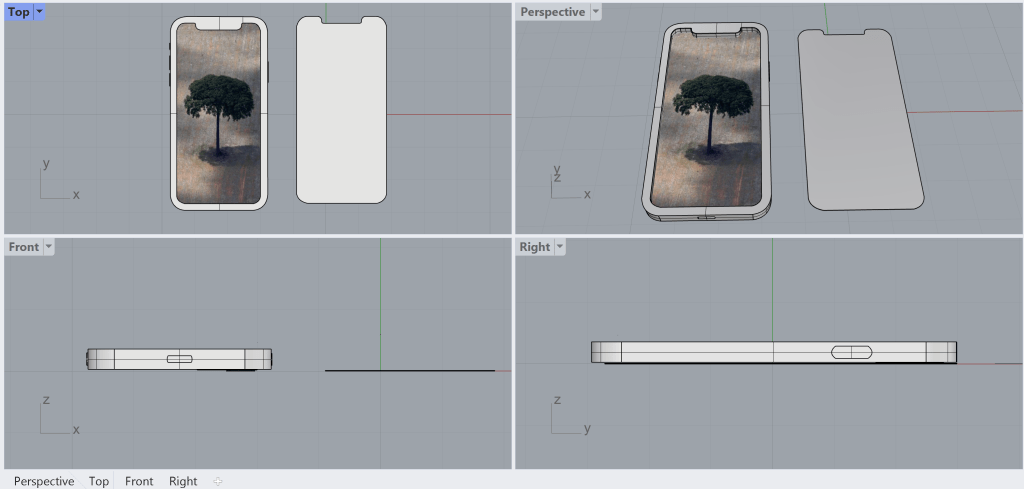Expand the Right viewport menu arrow
This screenshot has height=489, width=1024.
[x=559, y=247]
